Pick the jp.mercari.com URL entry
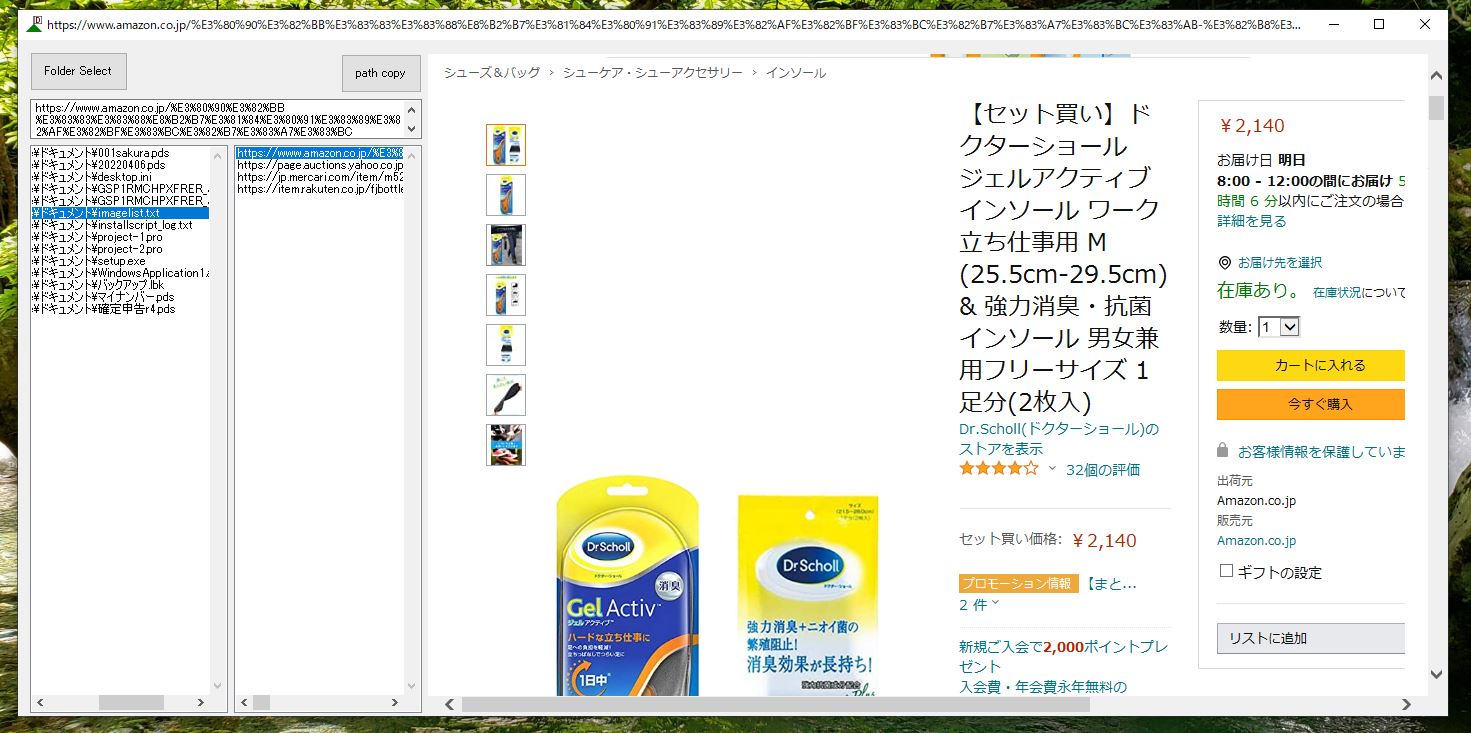The image size is (1471, 733). point(319,177)
